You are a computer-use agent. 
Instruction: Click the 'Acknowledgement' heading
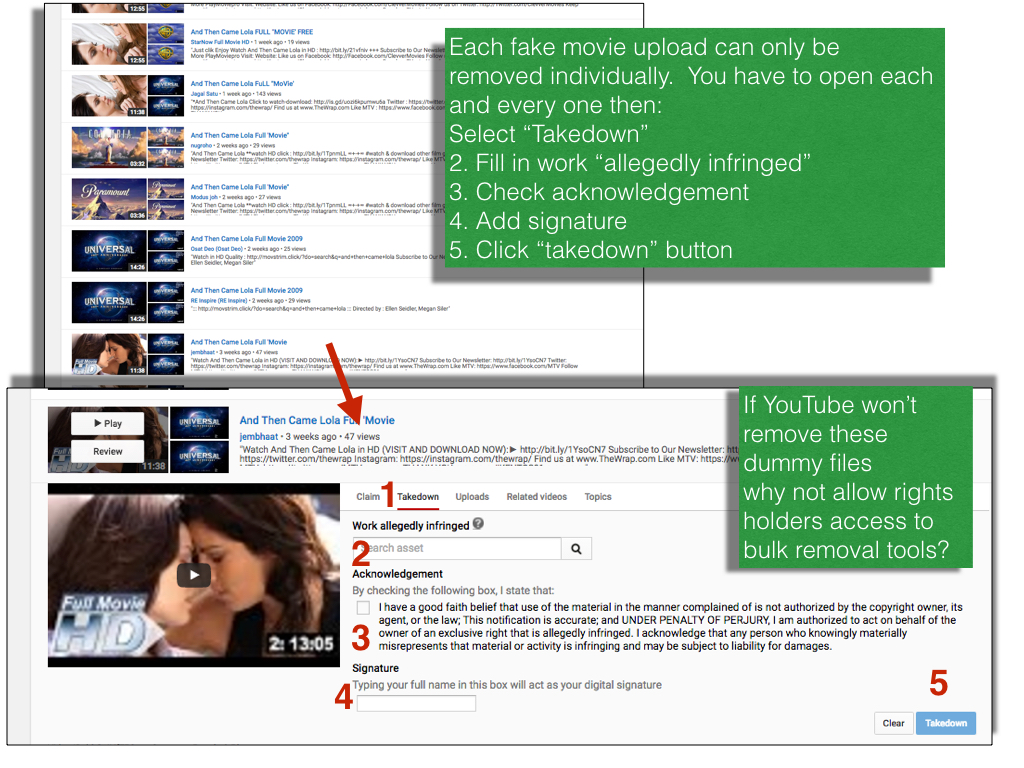(x=397, y=574)
